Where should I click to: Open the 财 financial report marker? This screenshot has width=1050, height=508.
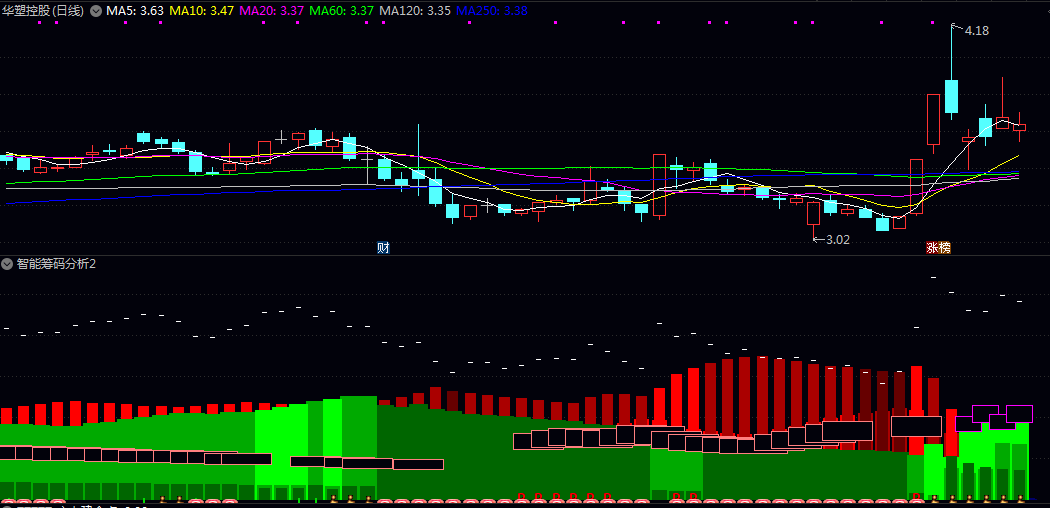(x=383, y=248)
